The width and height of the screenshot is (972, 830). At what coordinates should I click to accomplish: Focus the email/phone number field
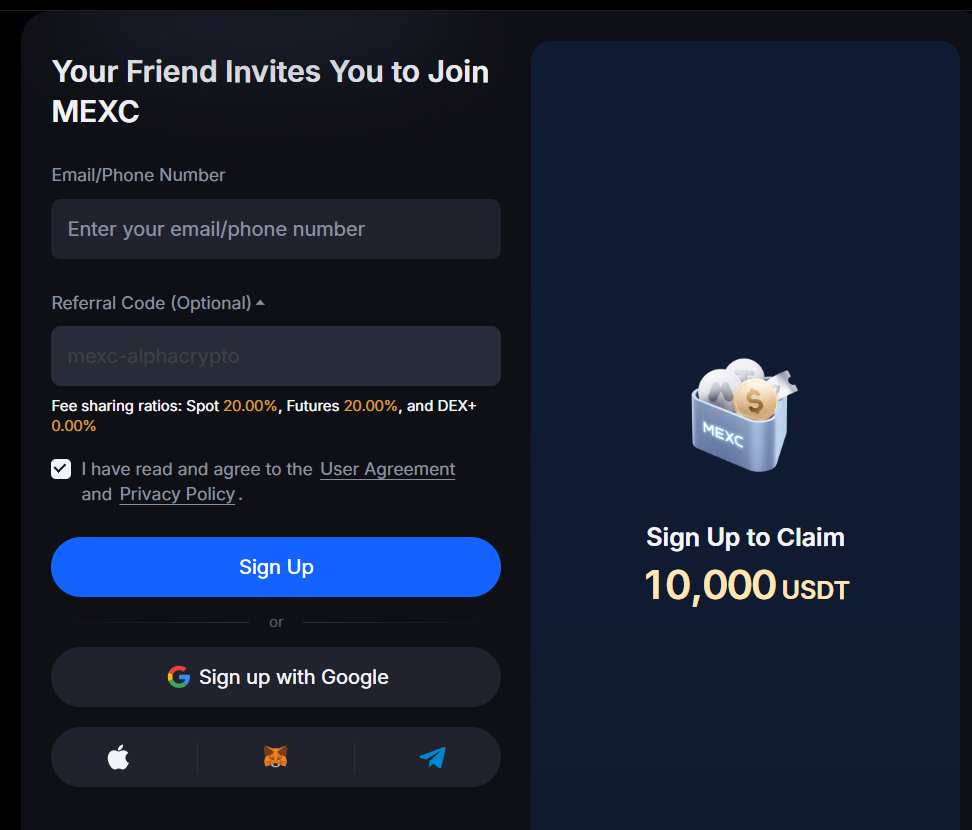click(276, 229)
